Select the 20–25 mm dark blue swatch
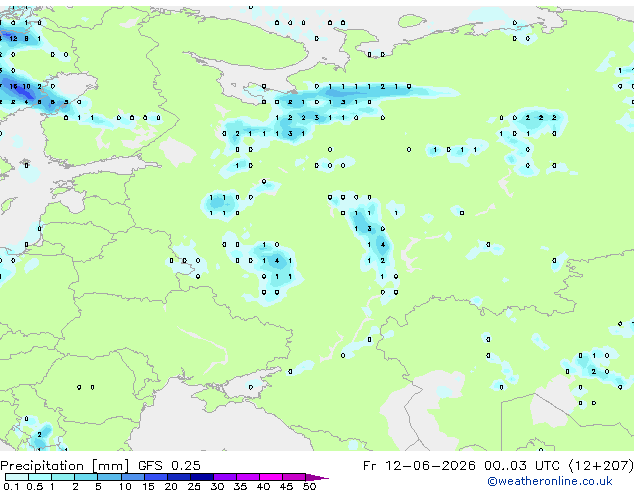The image size is (634, 490). [178, 477]
